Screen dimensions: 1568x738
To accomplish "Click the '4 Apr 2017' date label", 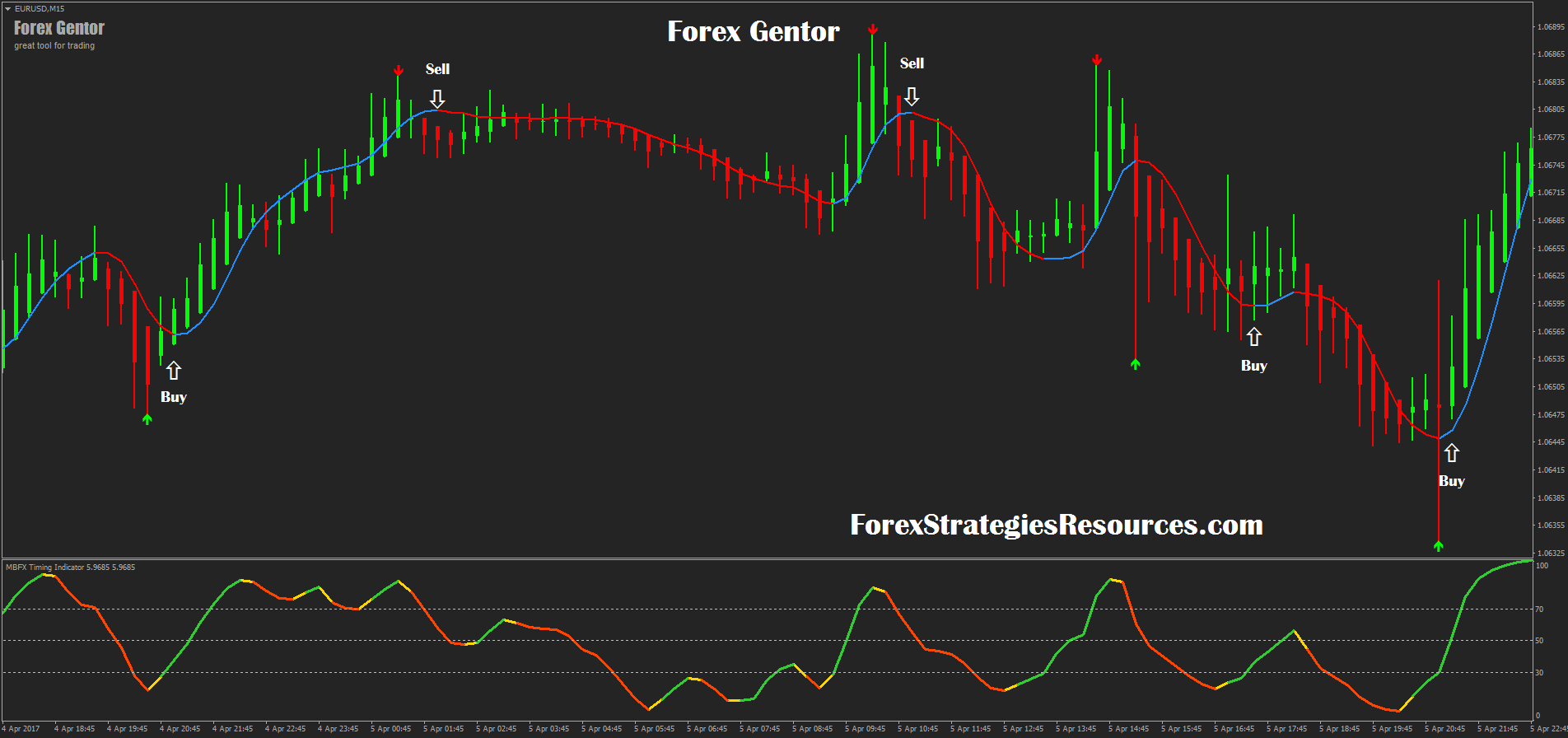I will 21,729.
